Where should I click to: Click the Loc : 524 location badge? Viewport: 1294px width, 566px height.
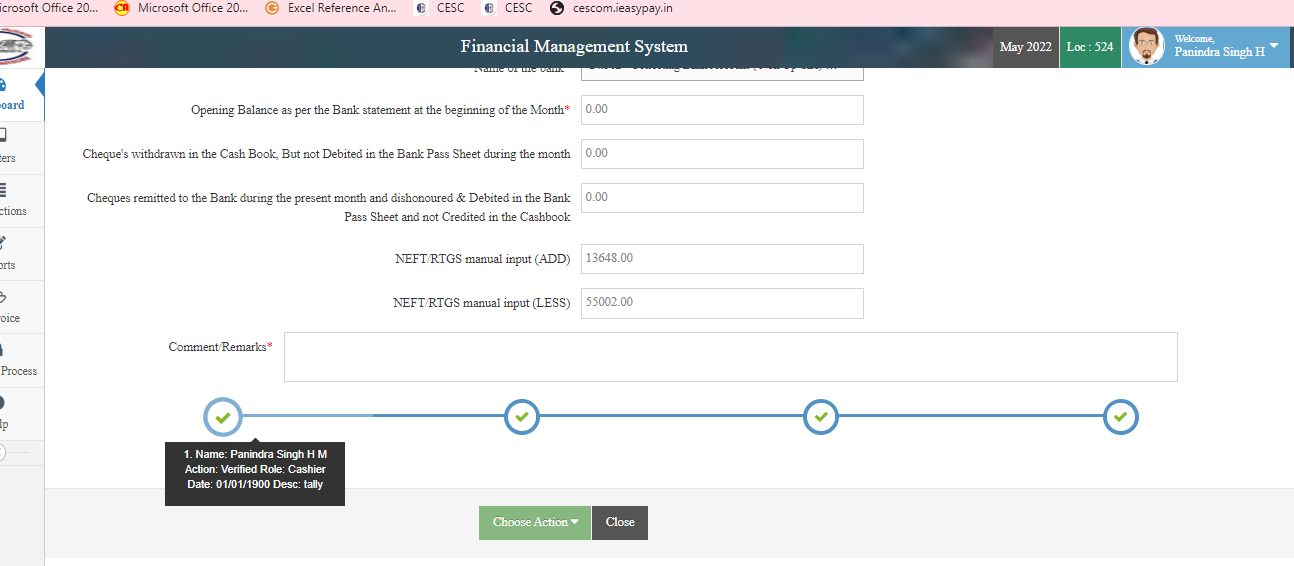click(1090, 47)
